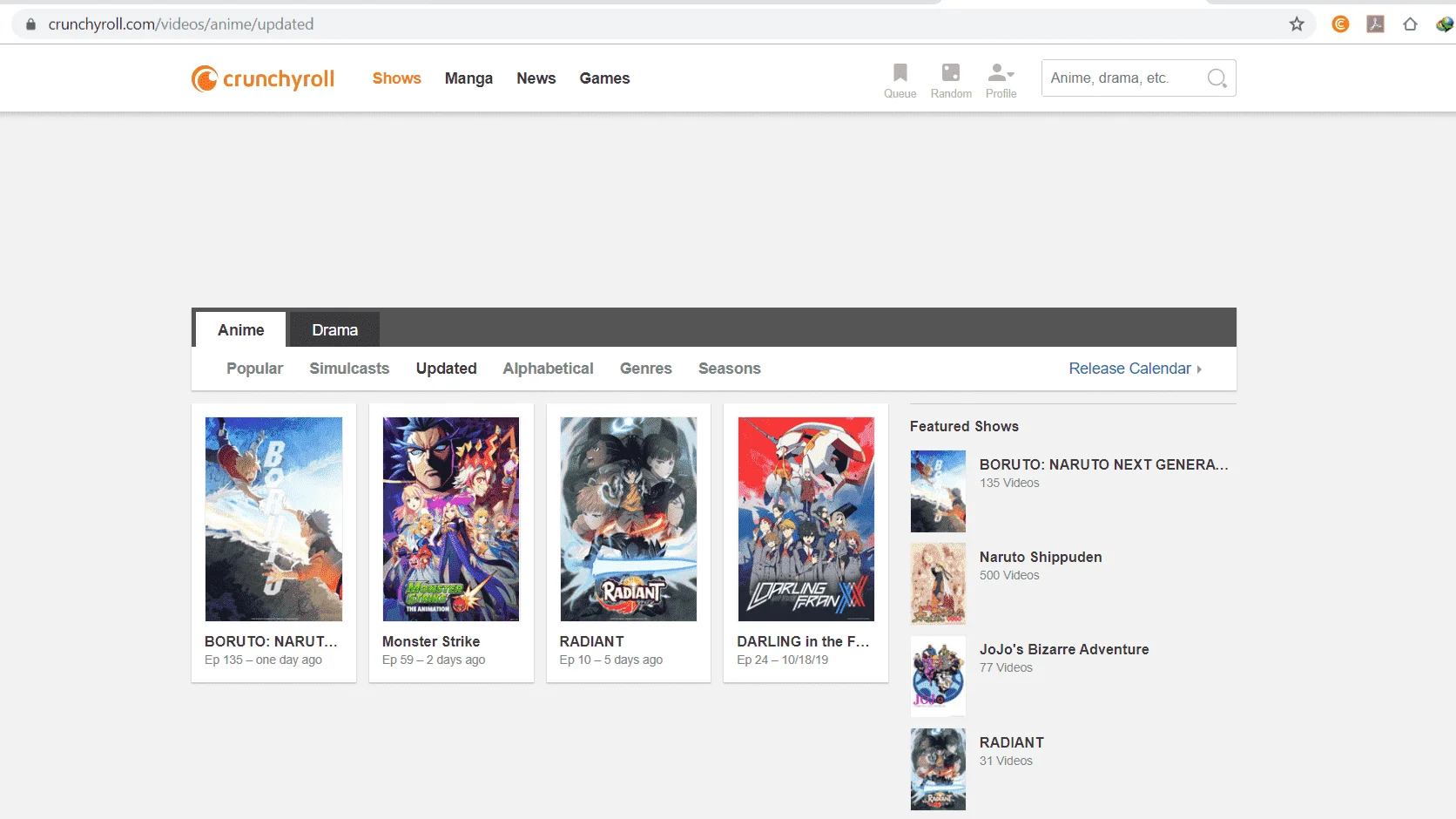Screen dimensions: 1456x819
Task: Click the address bar URL
Action: pyautogui.click(x=181, y=24)
